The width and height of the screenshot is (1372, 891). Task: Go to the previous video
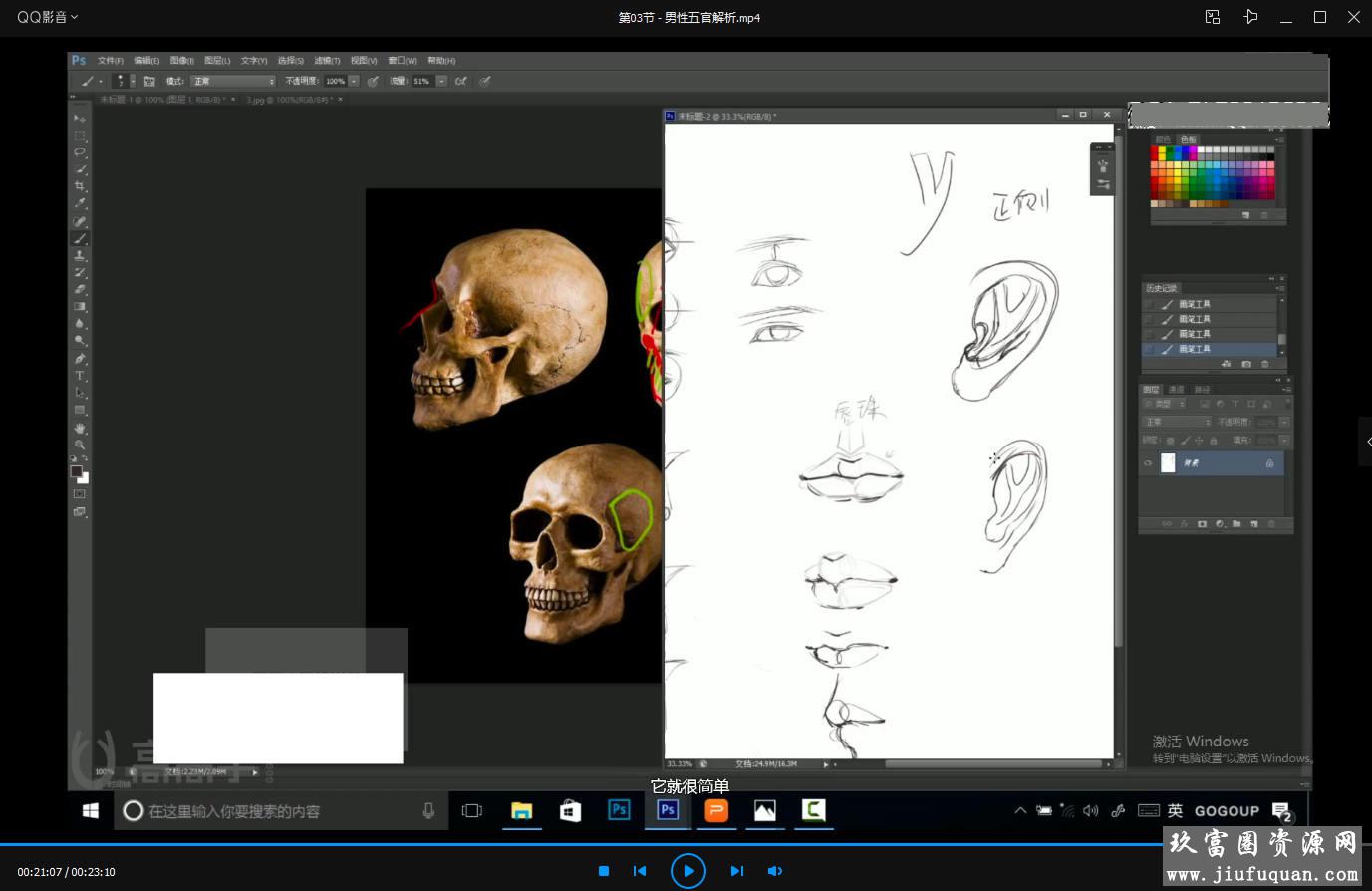click(x=640, y=871)
